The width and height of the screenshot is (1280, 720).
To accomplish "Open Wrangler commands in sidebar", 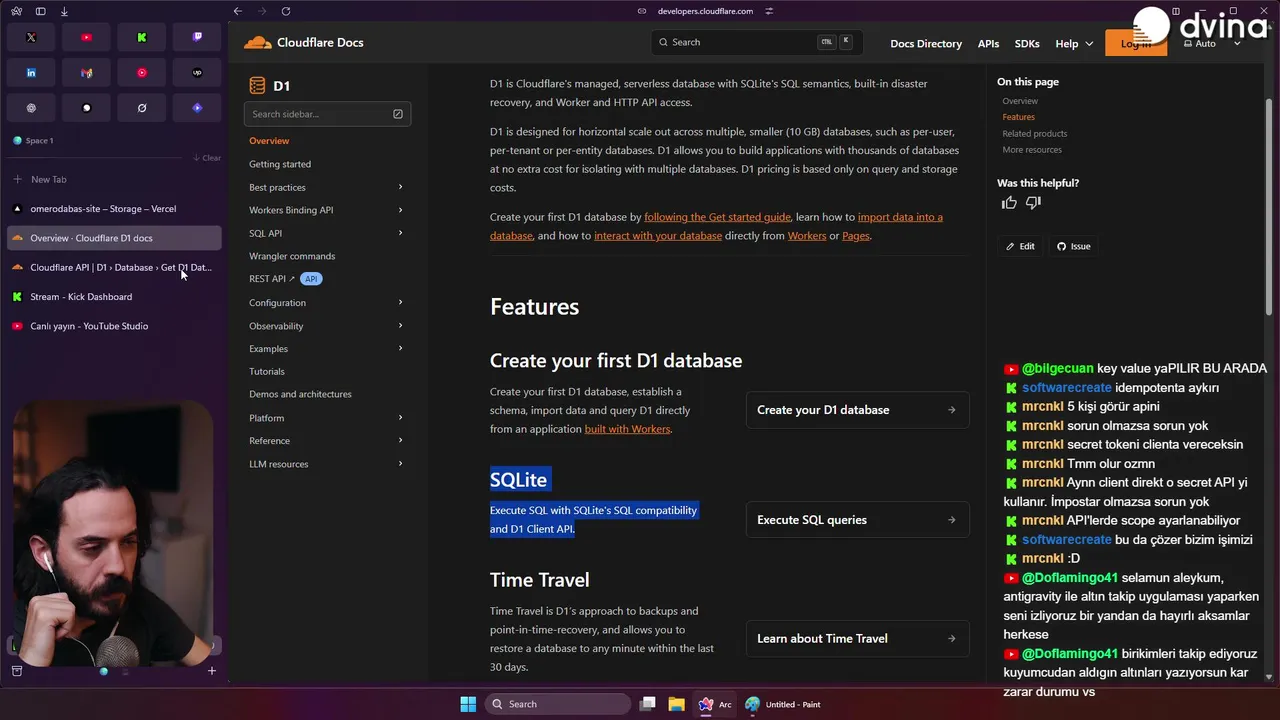I will point(292,256).
